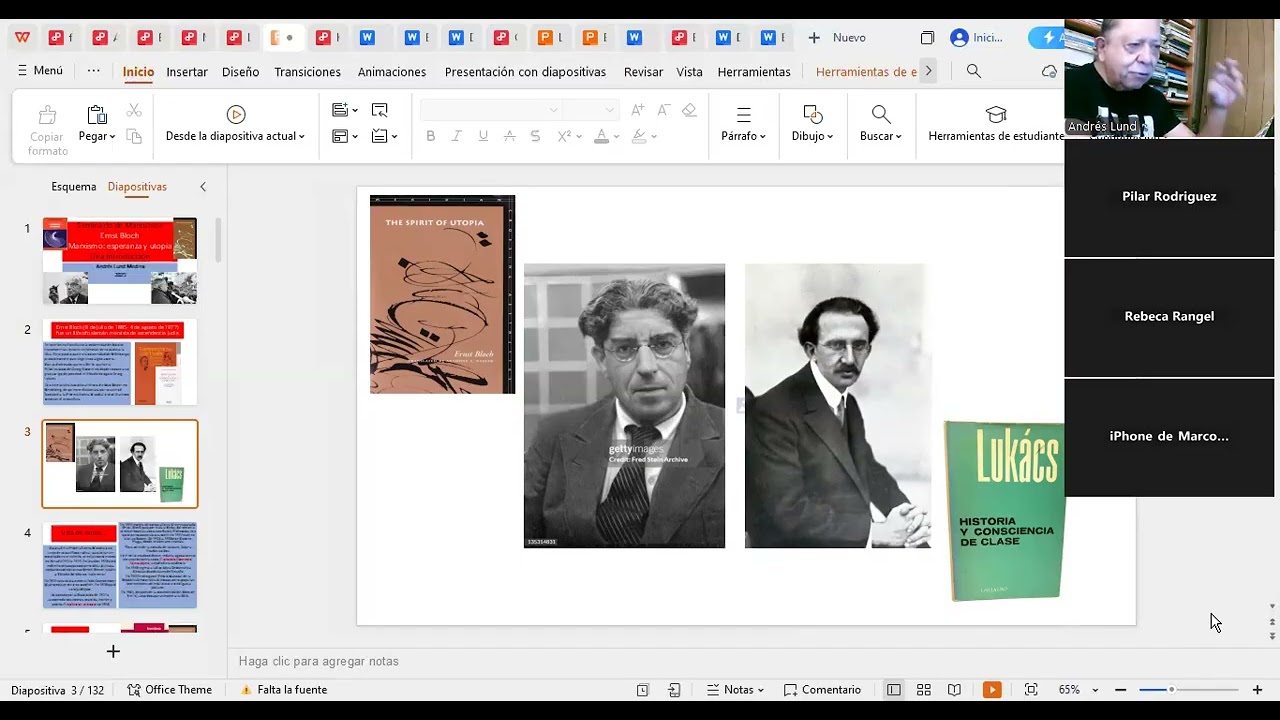Expand Desde la diapositiva actual dropdown
This screenshot has width=1280, height=720.
click(x=301, y=137)
